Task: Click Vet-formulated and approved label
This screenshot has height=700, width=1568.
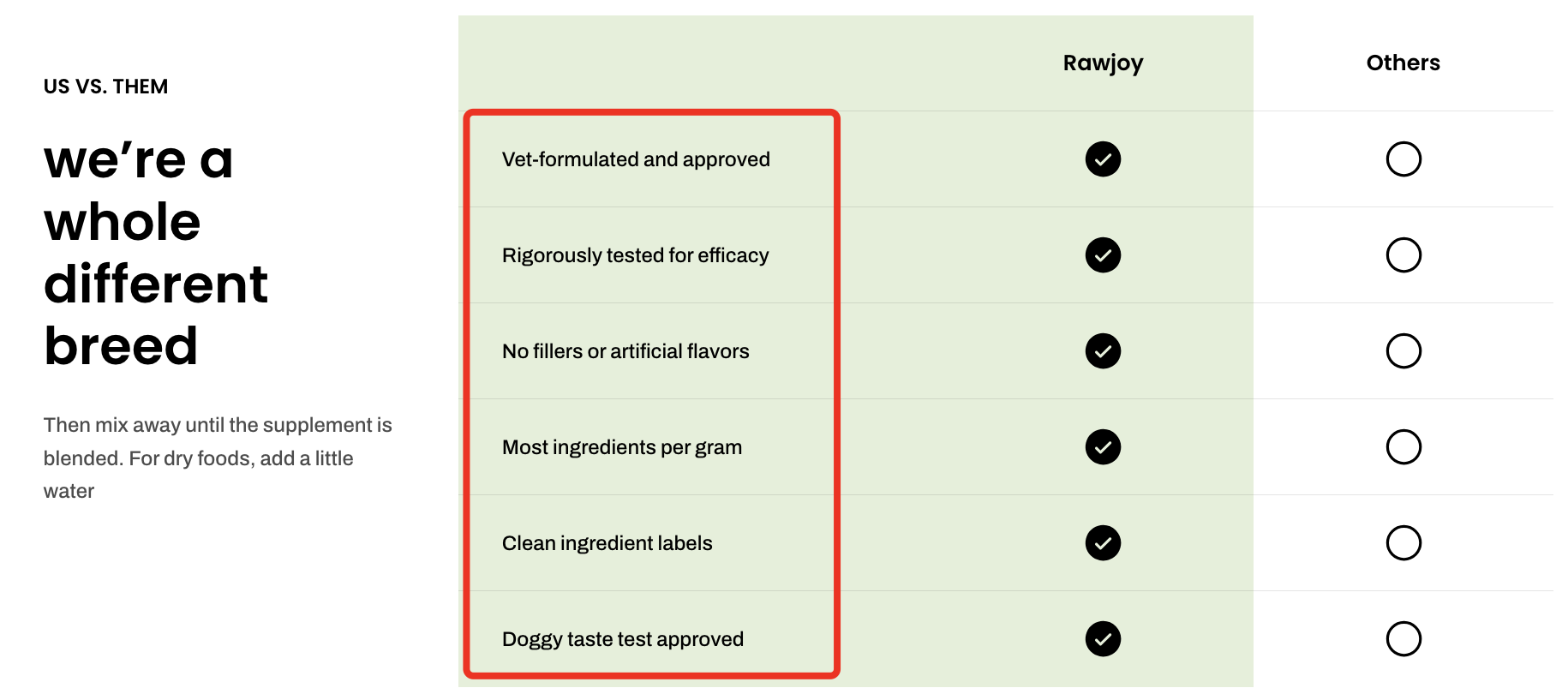Action: coord(636,160)
